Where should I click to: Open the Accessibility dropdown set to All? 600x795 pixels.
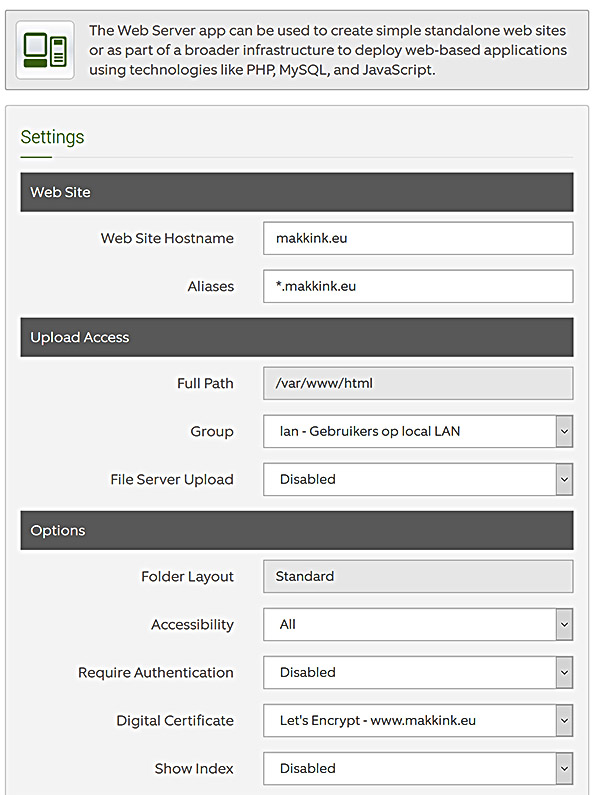click(x=418, y=625)
